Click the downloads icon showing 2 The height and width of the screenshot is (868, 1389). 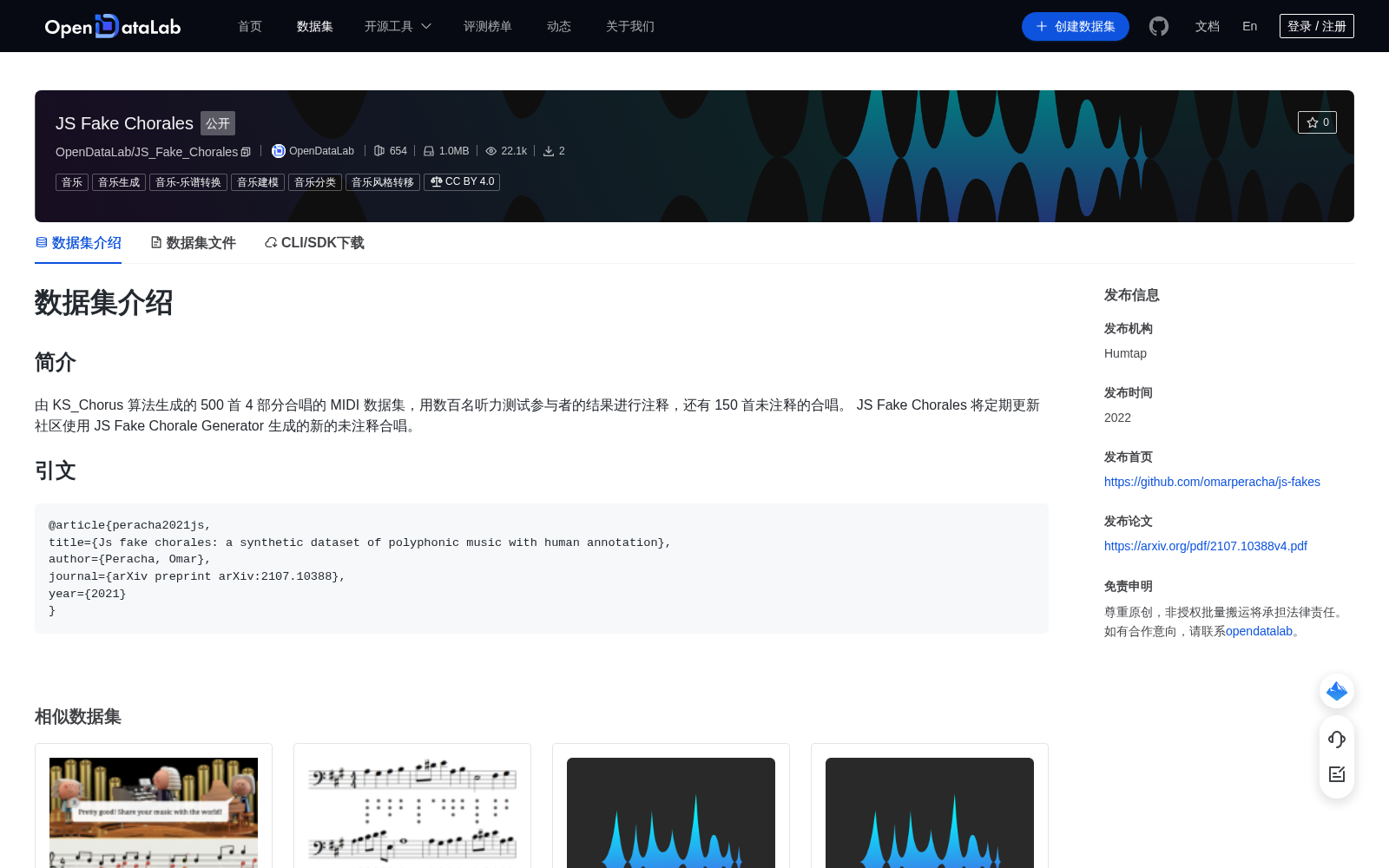tap(549, 151)
